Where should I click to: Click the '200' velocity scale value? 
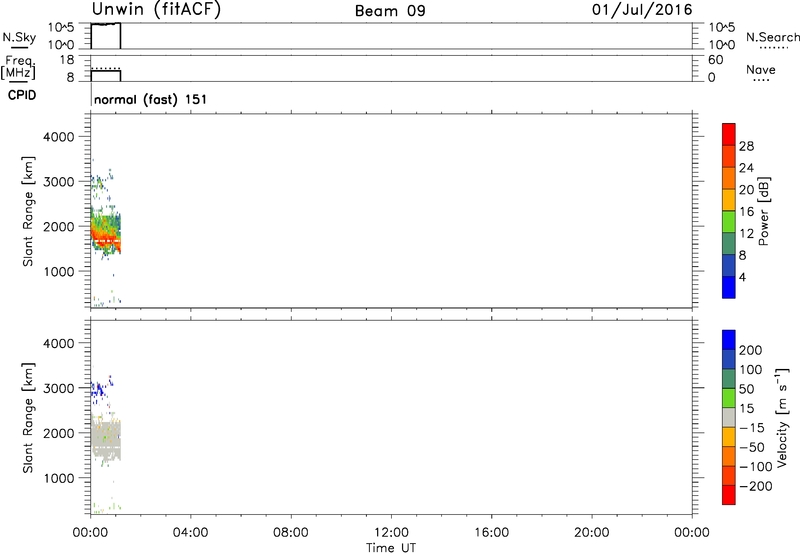(x=751, y=350)
